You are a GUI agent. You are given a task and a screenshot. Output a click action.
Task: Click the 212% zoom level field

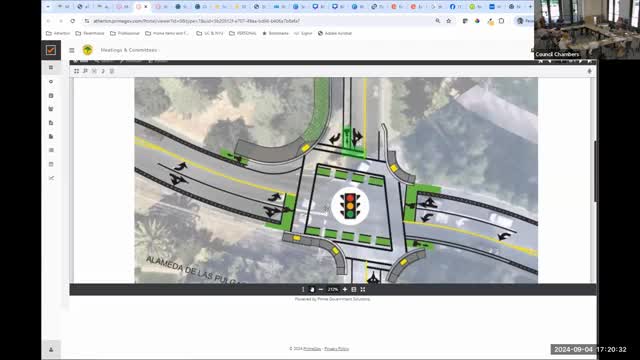pos(333,289)
